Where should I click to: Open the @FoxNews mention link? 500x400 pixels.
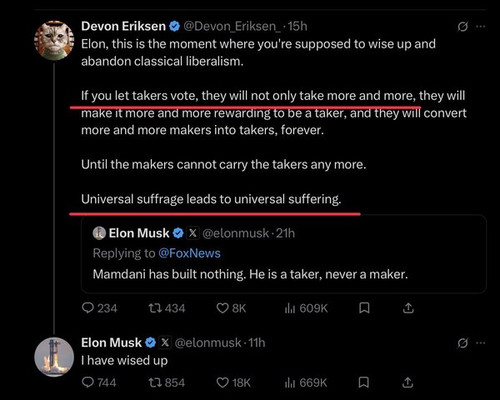[x=189, y=253]
